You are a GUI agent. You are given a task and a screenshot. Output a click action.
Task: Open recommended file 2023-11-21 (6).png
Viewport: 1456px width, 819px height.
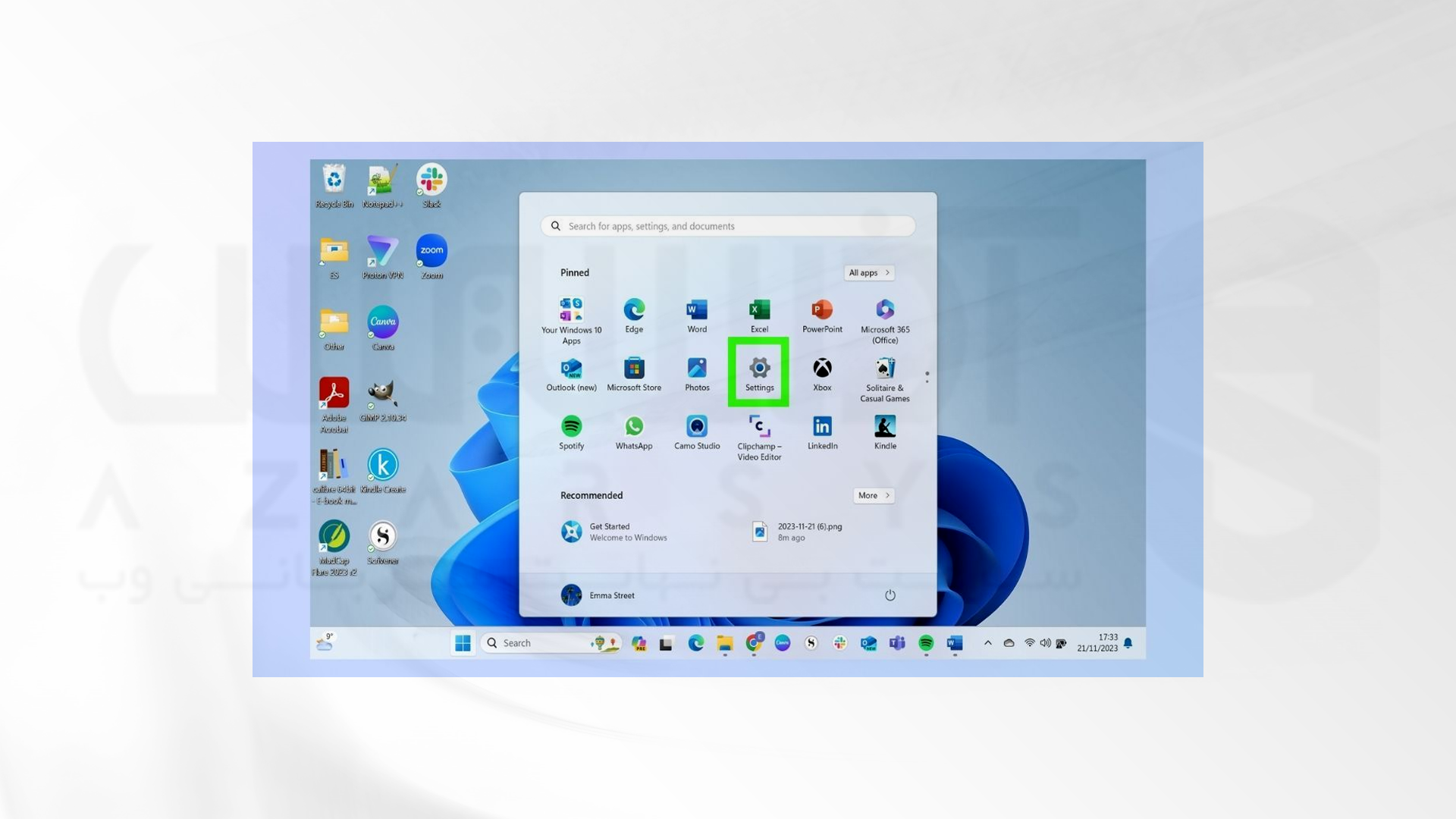tap(797, 532)
